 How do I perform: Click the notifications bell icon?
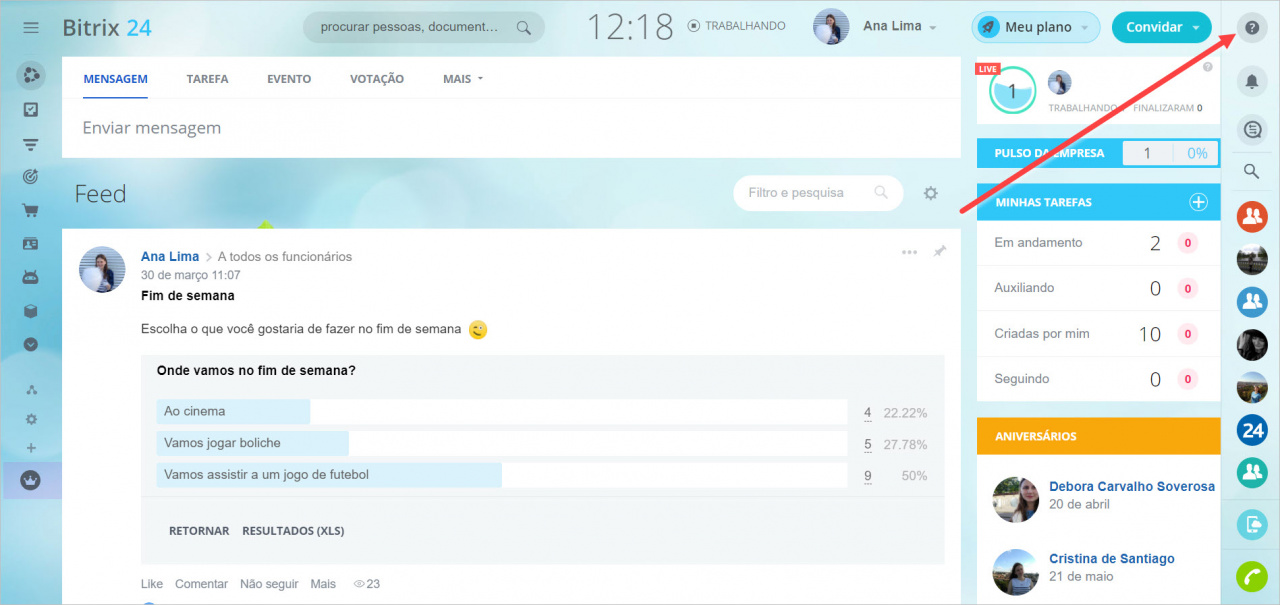(1251, 81)
